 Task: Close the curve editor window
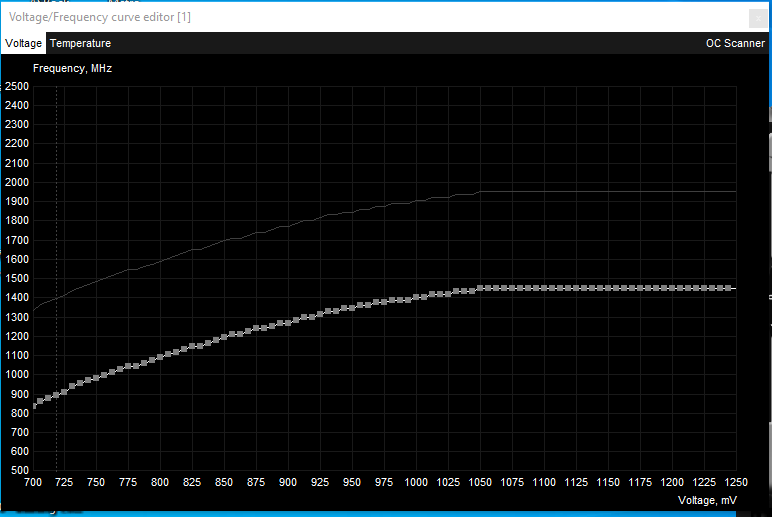758,18
